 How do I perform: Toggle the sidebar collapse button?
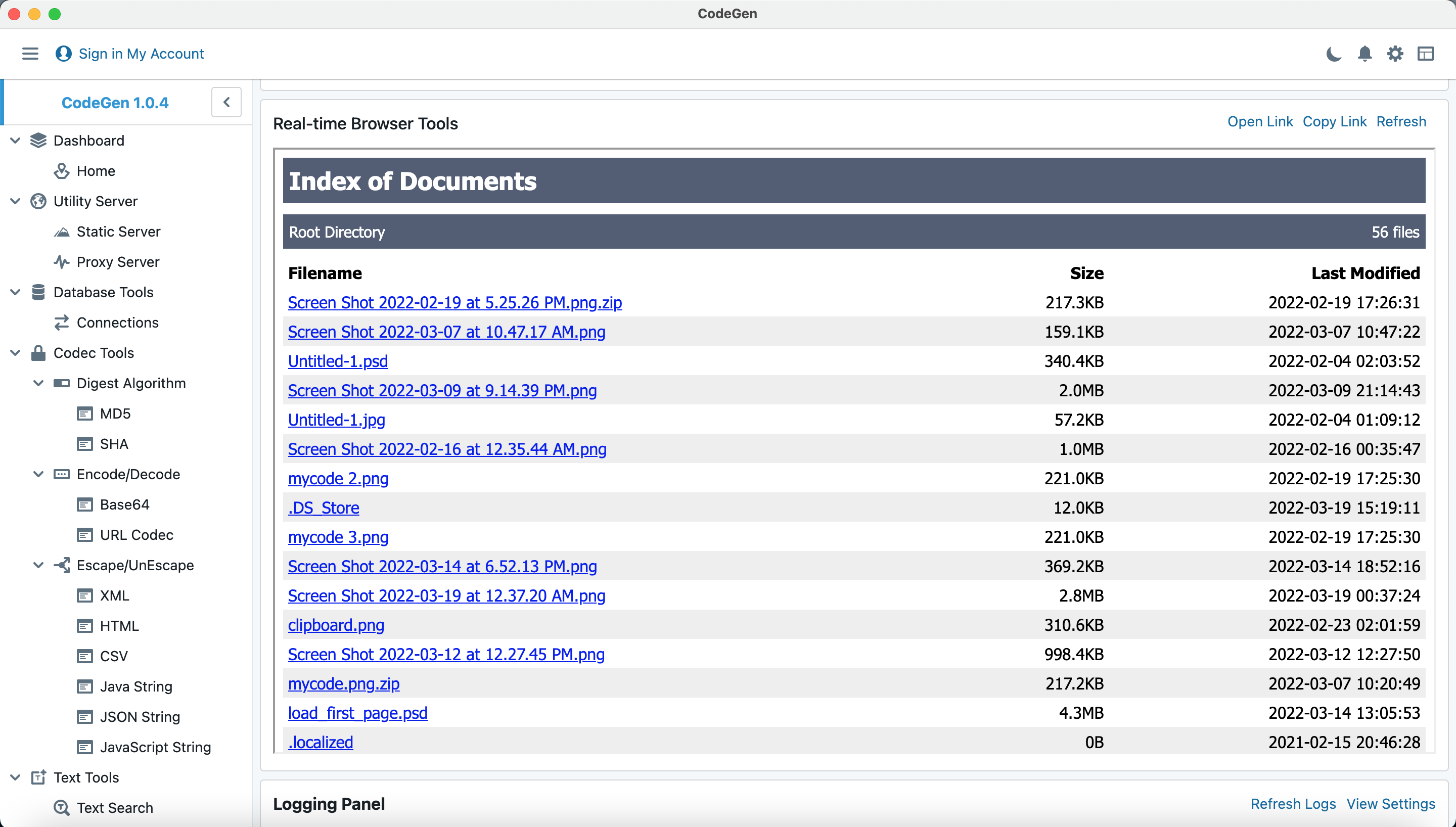[x=226, y=102]
